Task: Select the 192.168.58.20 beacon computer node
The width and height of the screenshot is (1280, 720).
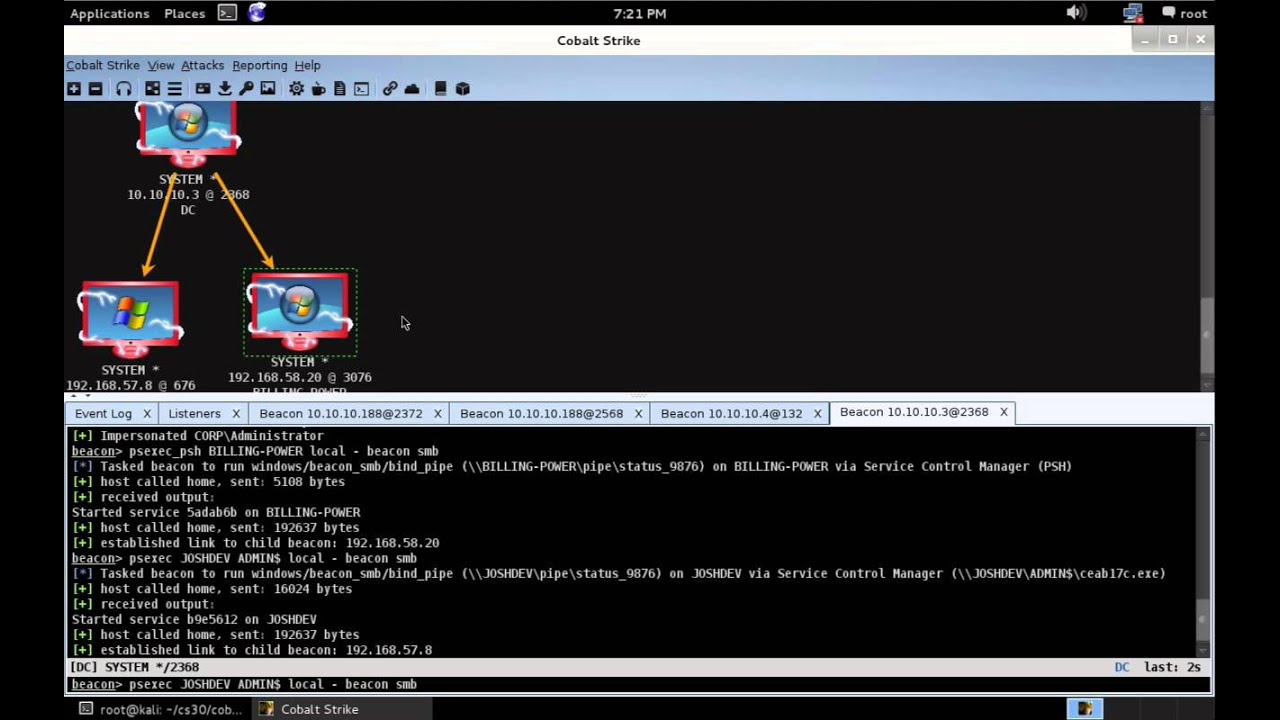Action: (300, 312)
